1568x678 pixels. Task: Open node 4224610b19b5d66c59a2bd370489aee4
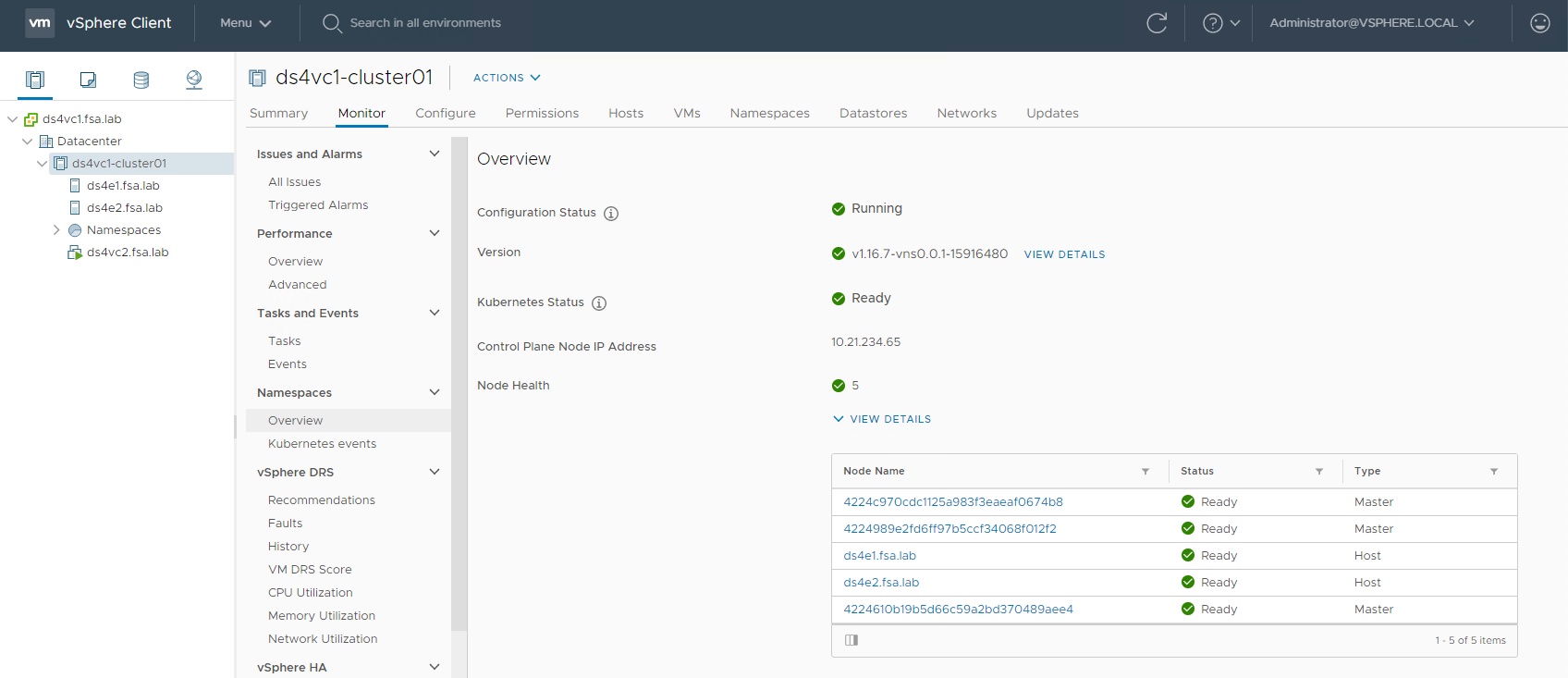point(958,610)
